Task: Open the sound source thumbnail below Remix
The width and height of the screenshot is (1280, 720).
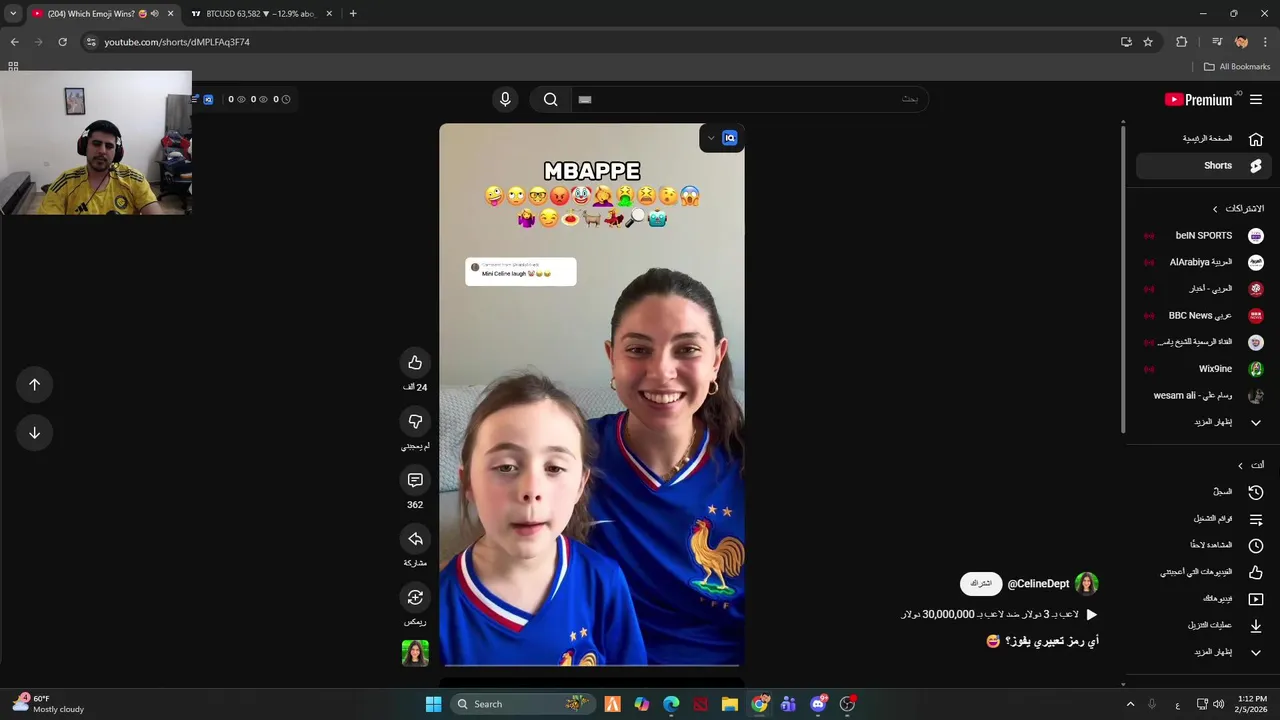Action: point(415,653)
